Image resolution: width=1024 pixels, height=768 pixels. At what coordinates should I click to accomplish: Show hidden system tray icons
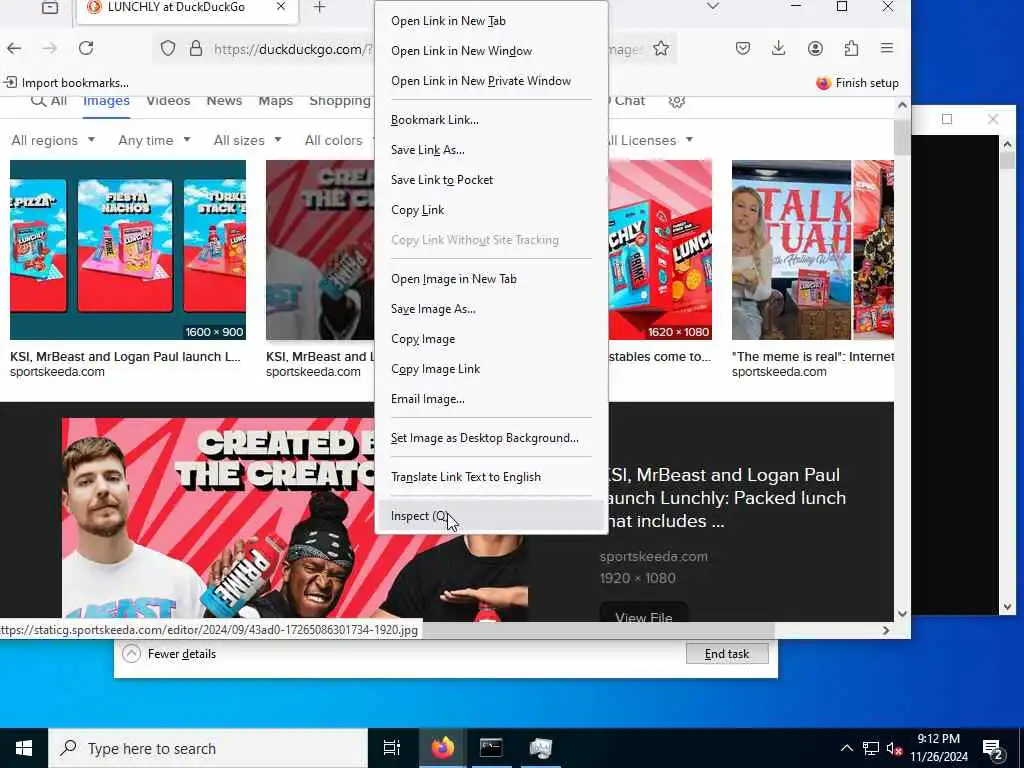(x=846, y=748)
